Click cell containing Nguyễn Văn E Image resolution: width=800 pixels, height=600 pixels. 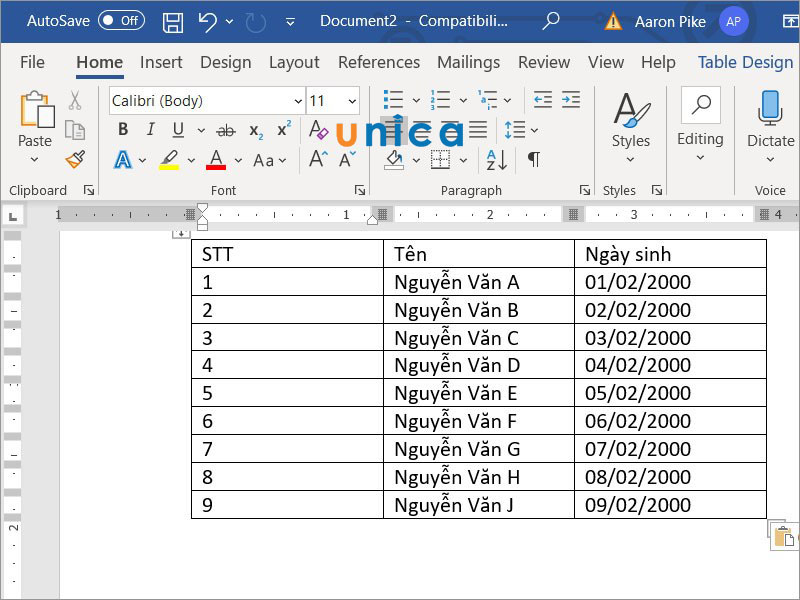click(479, 393)
